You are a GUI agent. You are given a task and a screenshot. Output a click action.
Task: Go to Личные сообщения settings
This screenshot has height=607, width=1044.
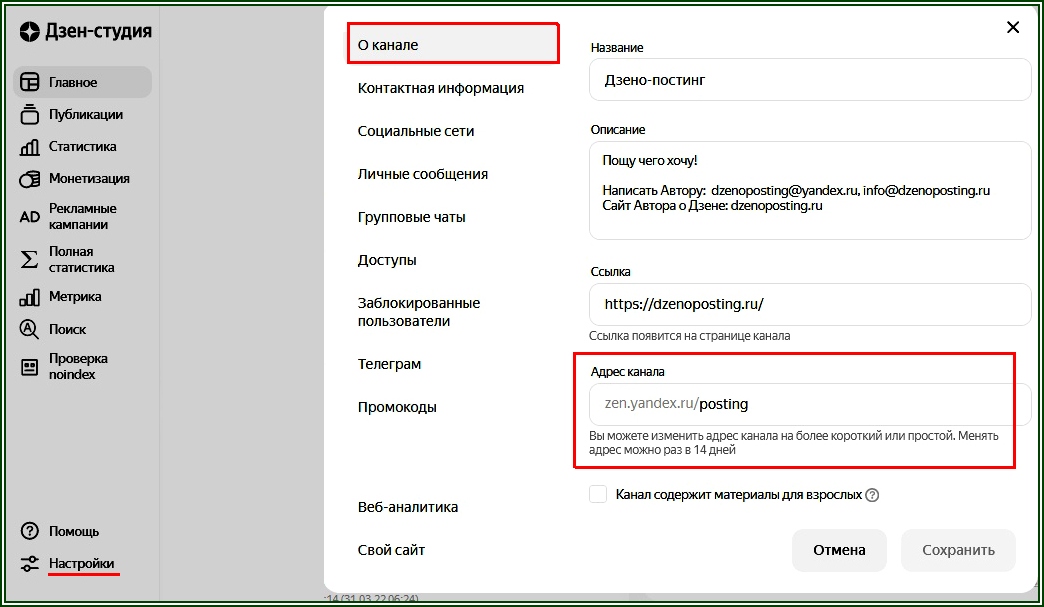pyautogui.click(x=423, y=174)
